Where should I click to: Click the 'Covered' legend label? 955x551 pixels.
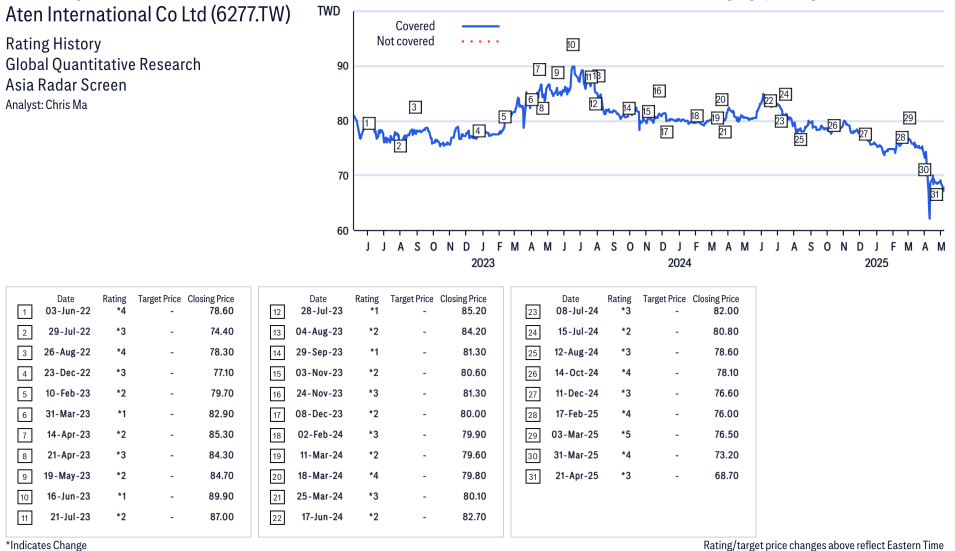click(415, 26)
